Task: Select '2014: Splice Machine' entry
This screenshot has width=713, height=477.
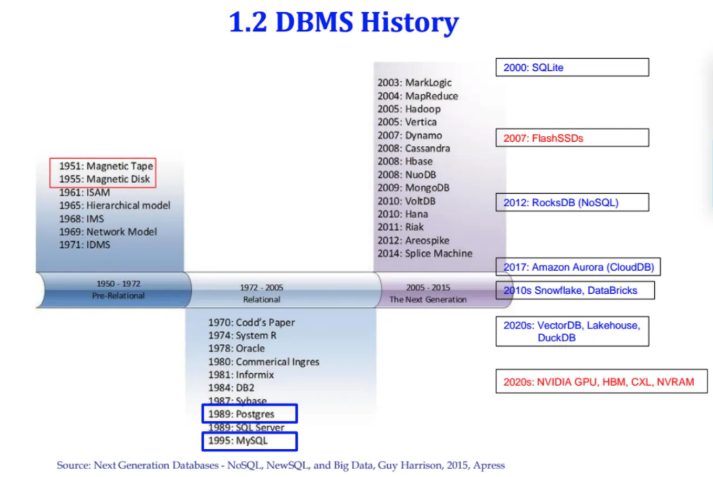Action: [425, 253]
